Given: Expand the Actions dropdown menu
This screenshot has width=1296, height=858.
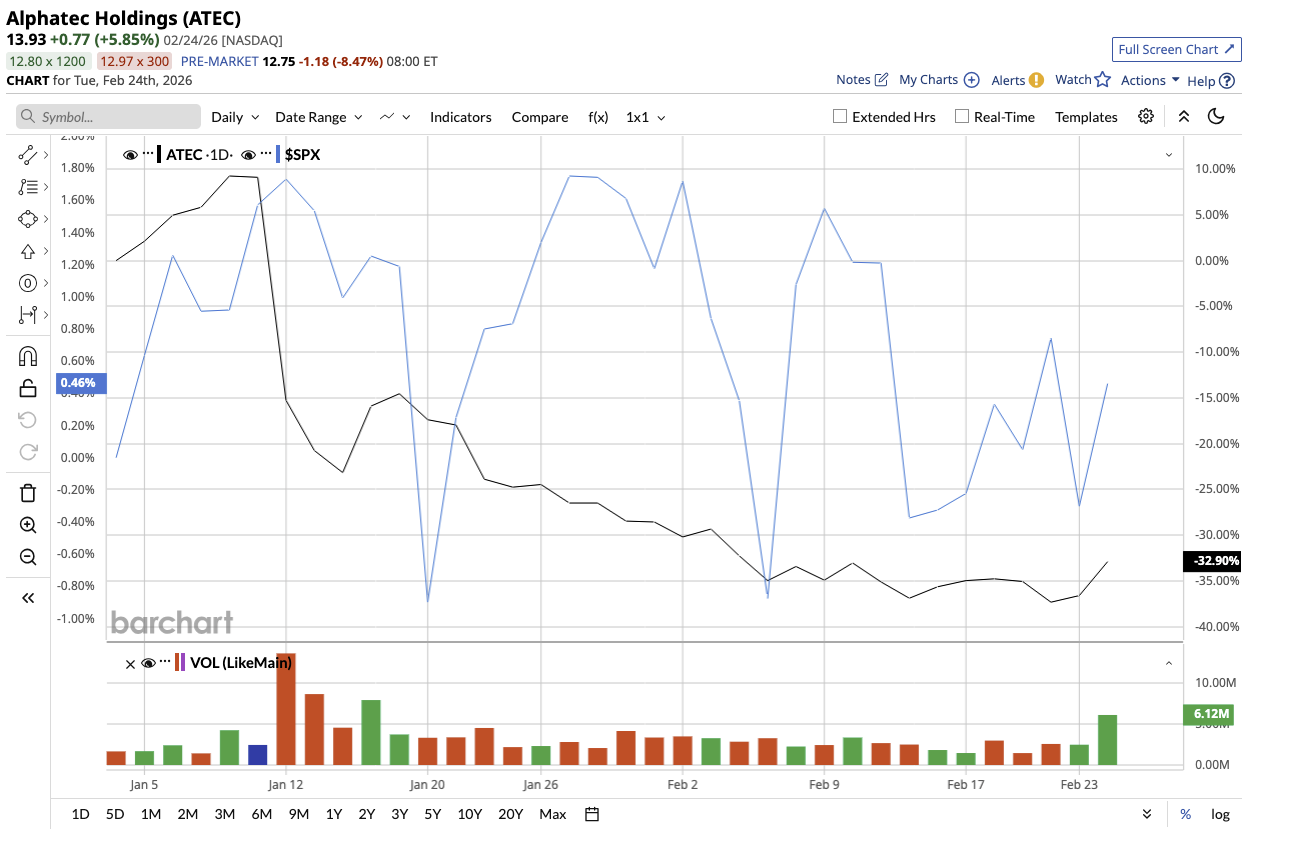Looking at the screenshot, I should click(x=1150, y=80).
